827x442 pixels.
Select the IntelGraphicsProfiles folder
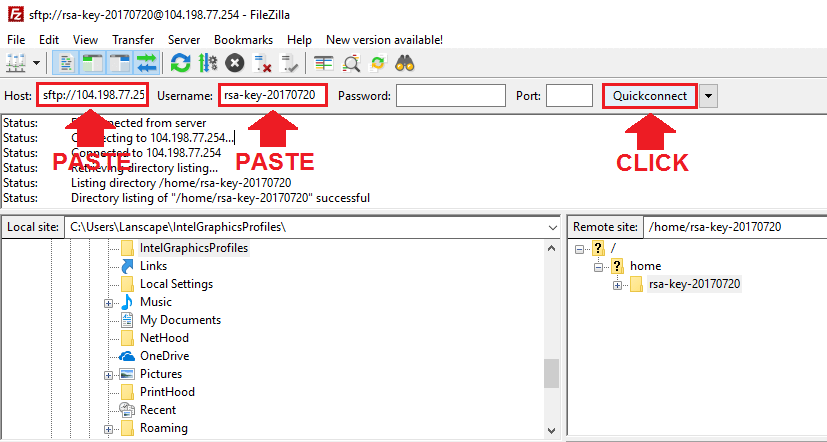point(194,248)
